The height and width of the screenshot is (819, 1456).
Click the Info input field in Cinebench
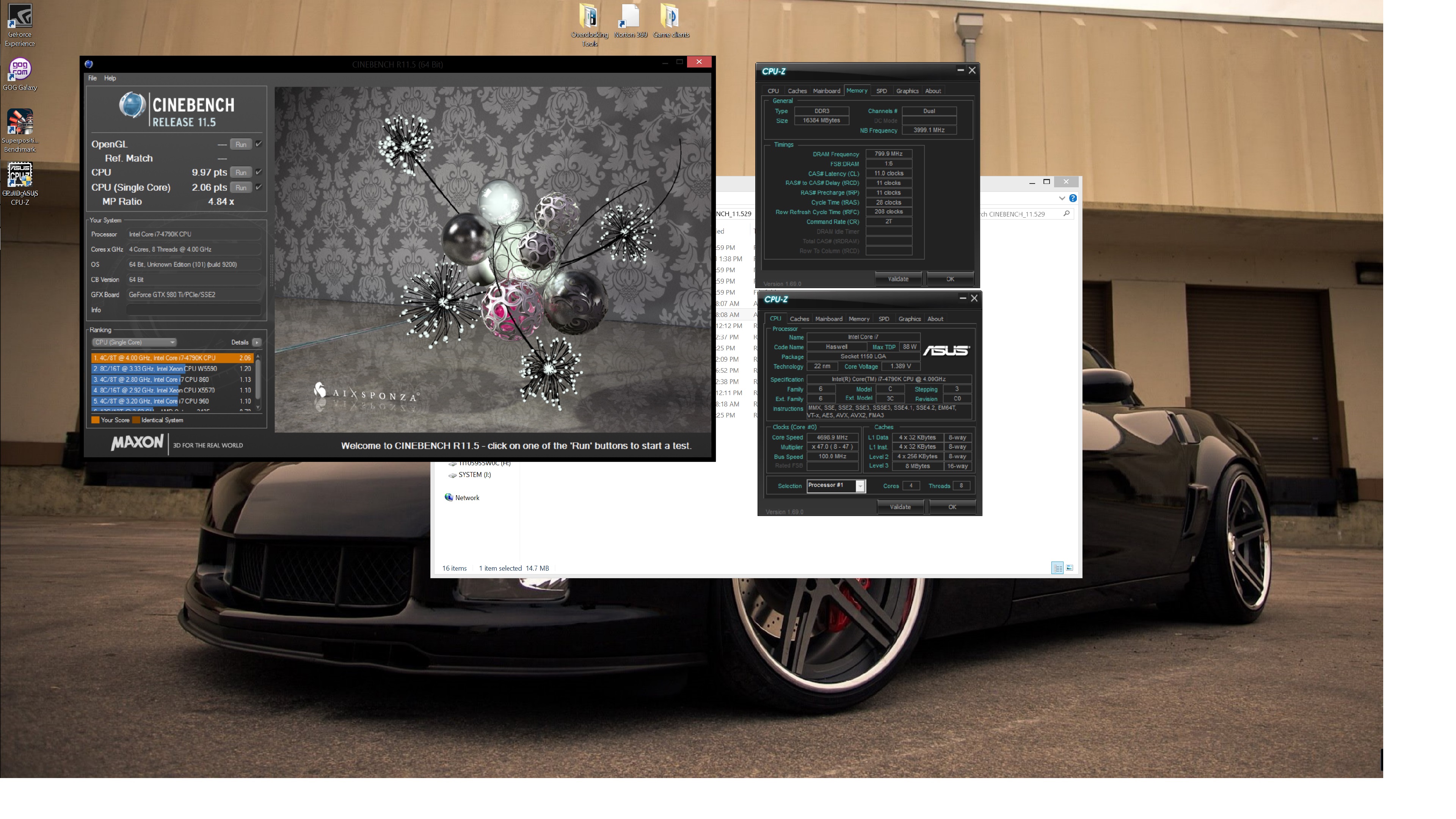194,310
